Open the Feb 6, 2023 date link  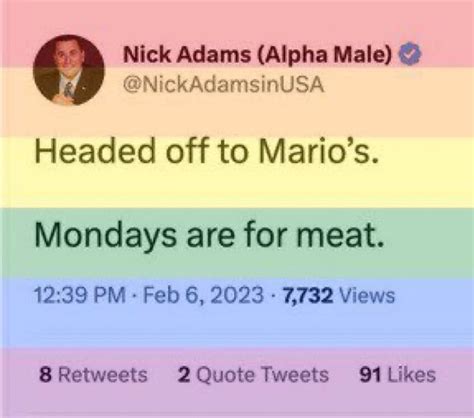pyautogui.click(x=203, y=295)
